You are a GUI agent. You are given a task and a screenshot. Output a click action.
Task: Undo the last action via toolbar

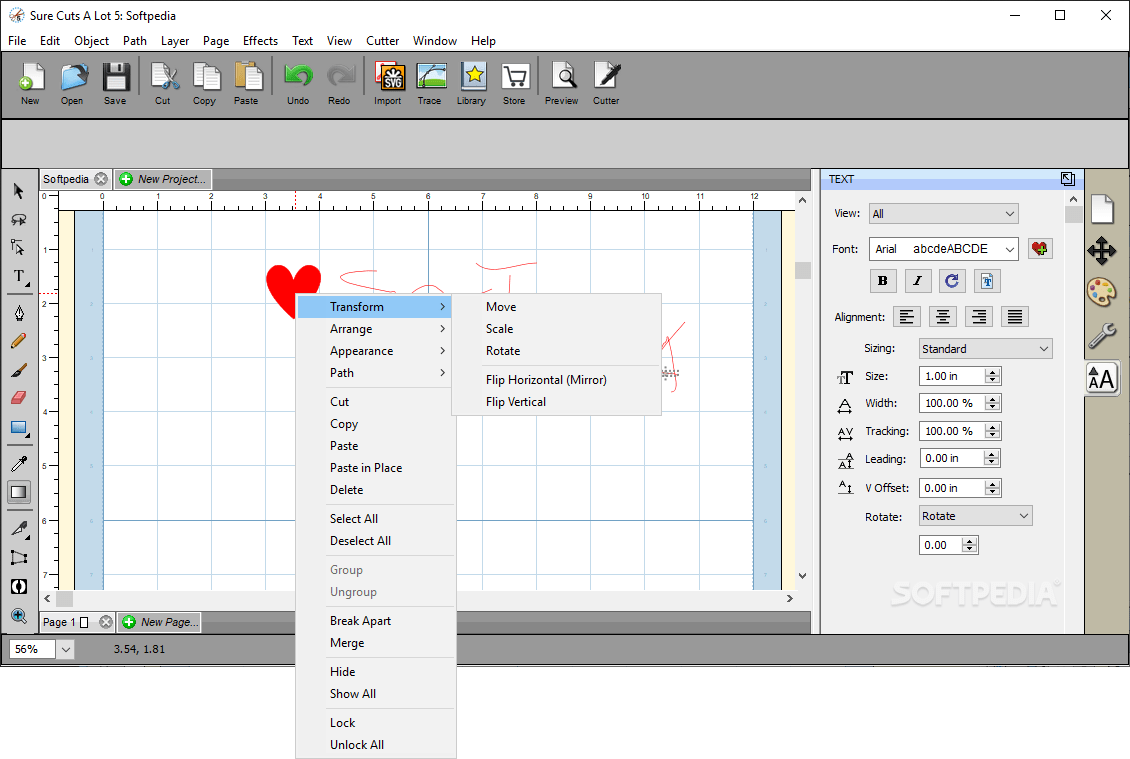298,84
